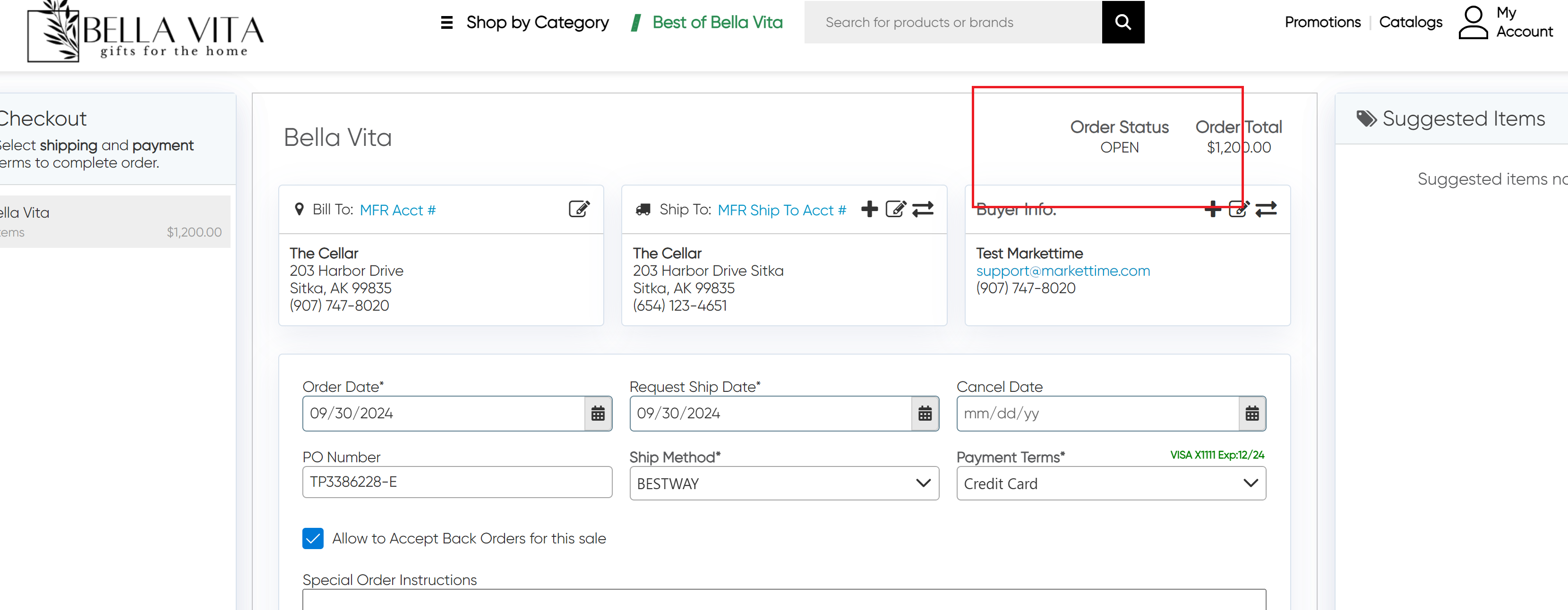Click the Request Ship Date input field

tap(770, 414)
